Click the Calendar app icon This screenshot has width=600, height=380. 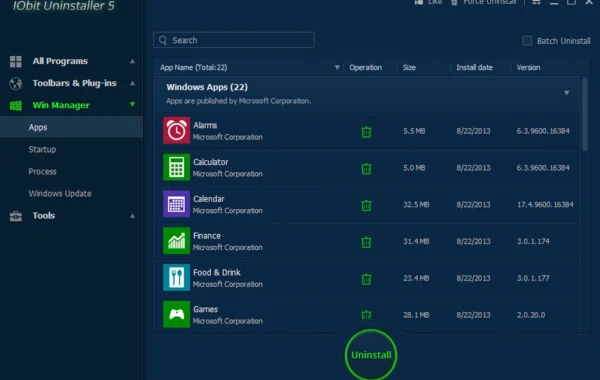point(176,204)
